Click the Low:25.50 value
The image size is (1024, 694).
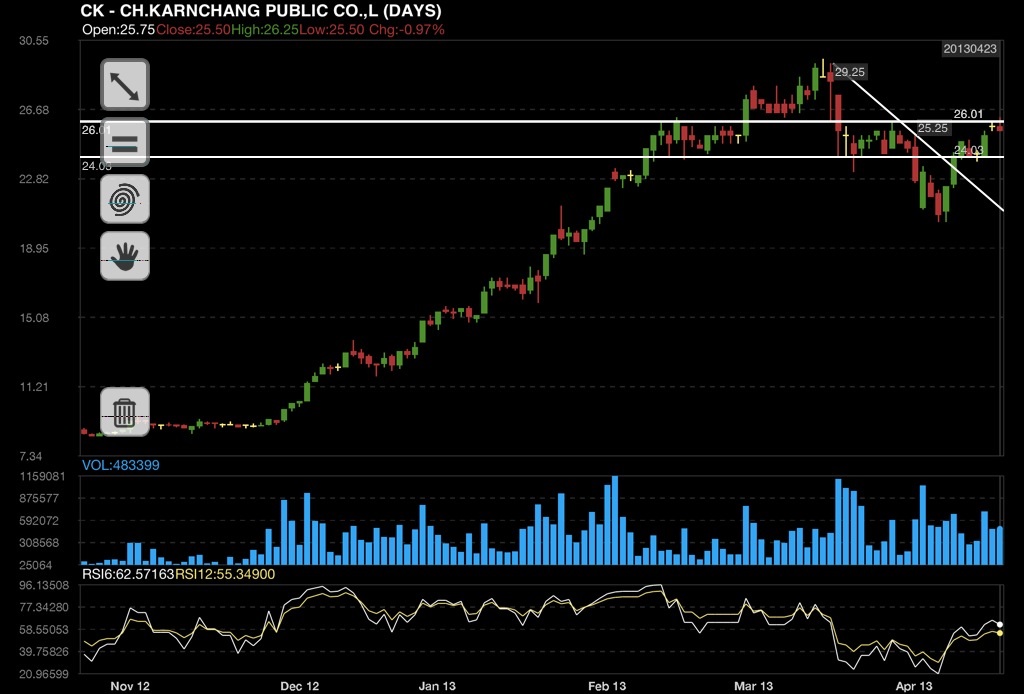pos(332,29)
